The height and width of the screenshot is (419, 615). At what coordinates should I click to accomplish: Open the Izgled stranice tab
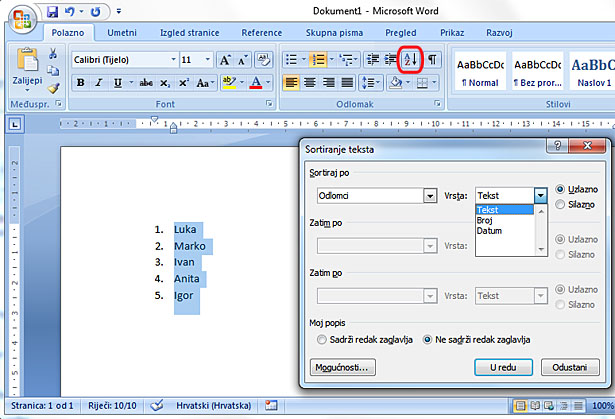tap(191, 33)
